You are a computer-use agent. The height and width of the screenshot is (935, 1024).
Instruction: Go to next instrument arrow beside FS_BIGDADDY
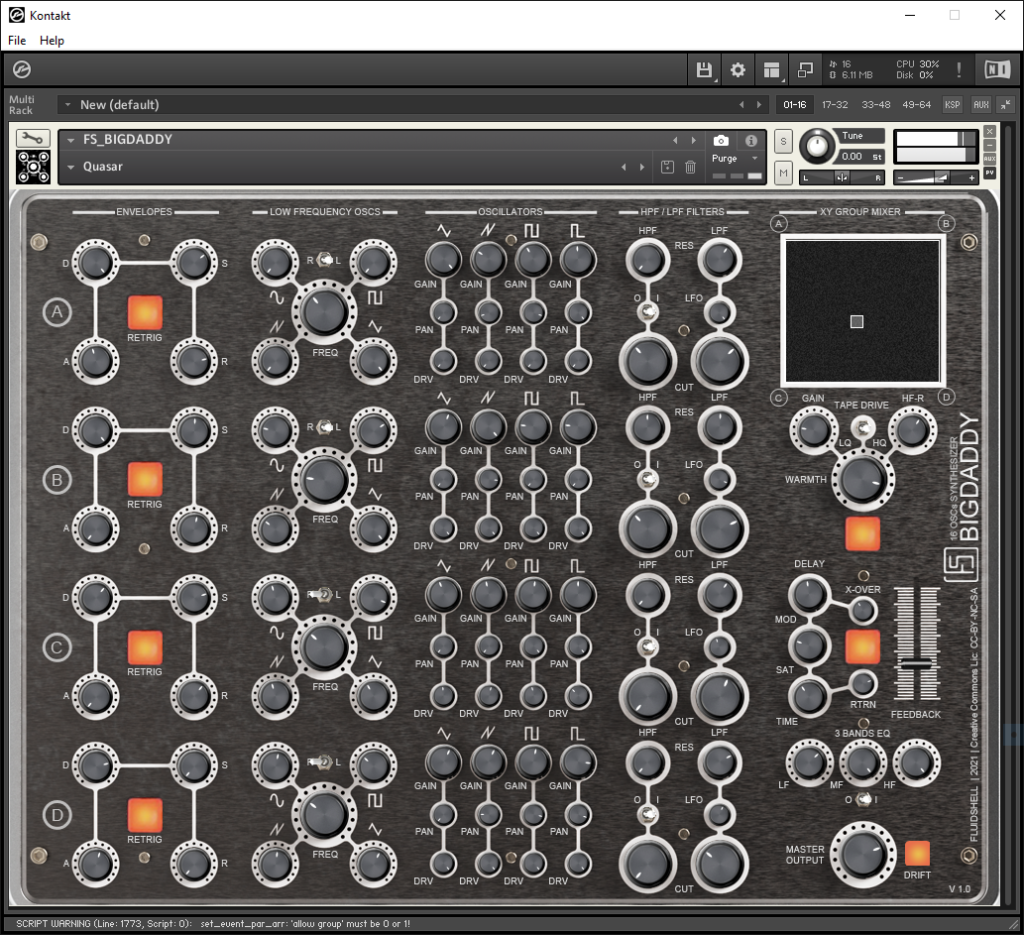[x=694, y=140]
